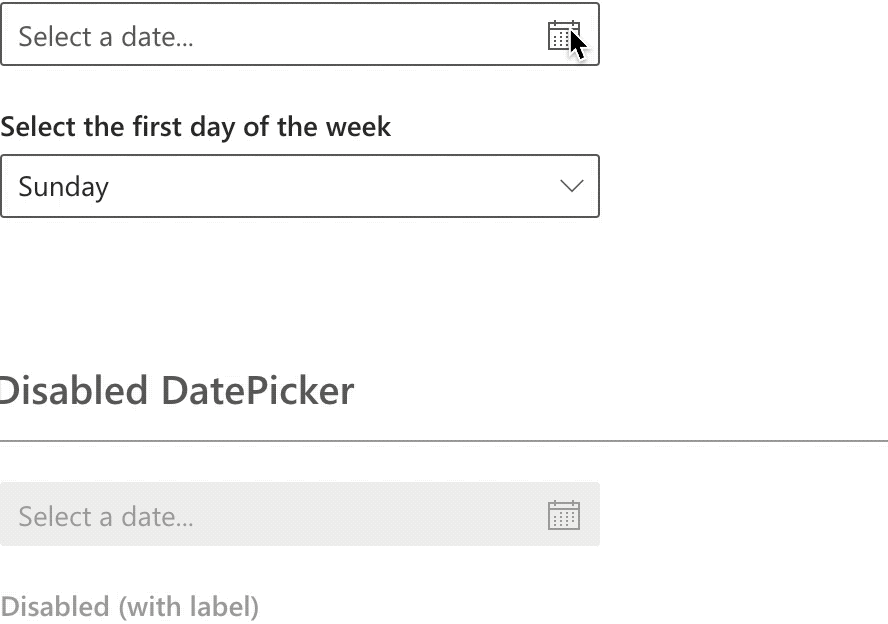Focus the enabled date picker input
Screen dimensions: 888x624
[250, 37]
